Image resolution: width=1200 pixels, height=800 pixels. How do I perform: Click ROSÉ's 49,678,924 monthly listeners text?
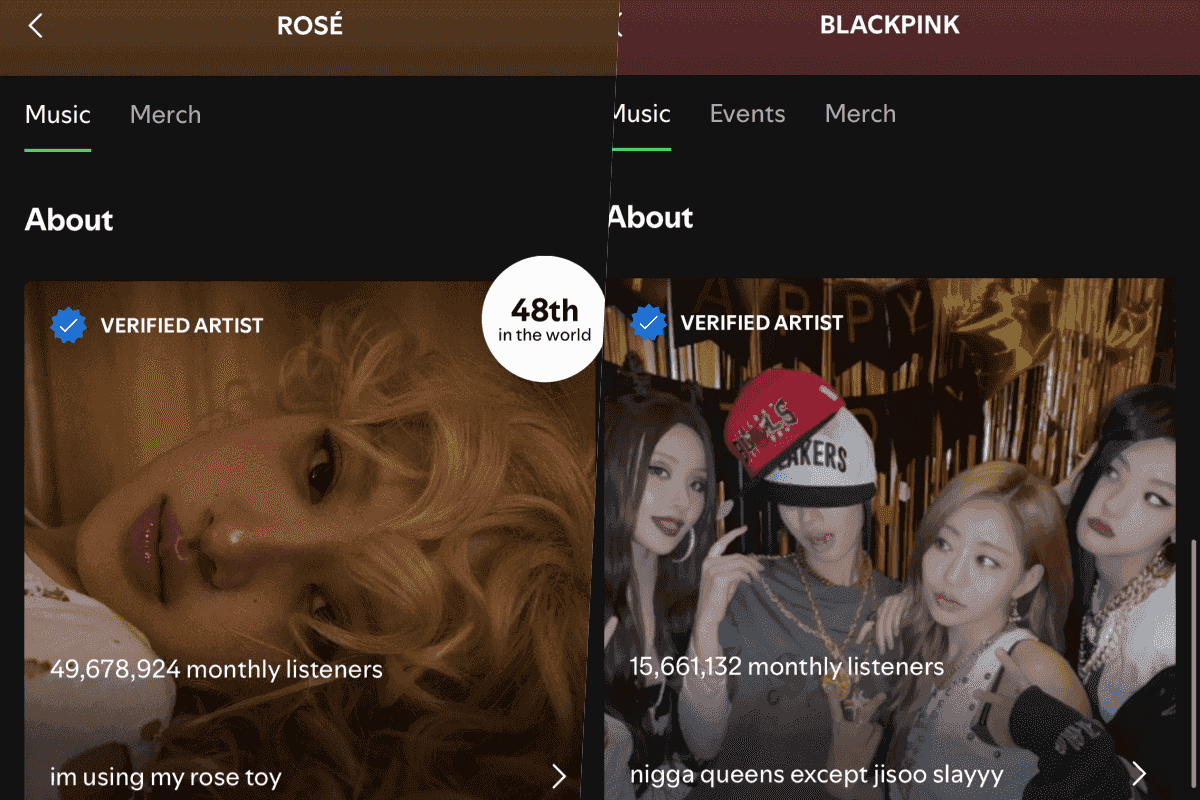216,669
